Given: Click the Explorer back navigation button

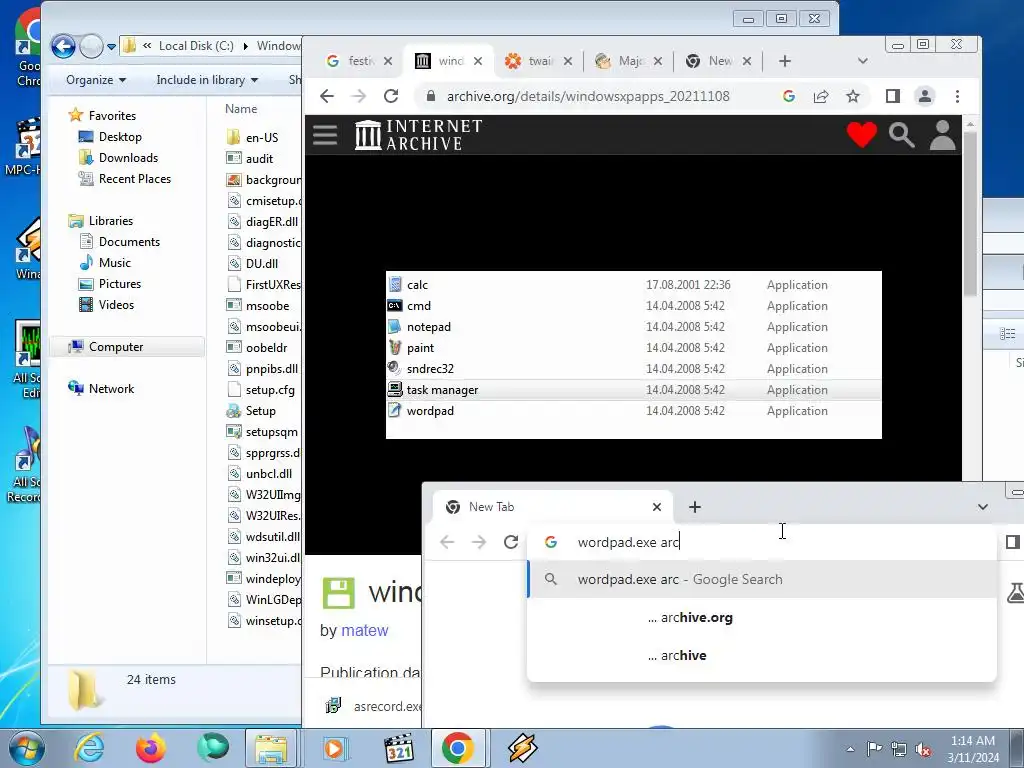Looking at the screenshot, I should point(63,46).
